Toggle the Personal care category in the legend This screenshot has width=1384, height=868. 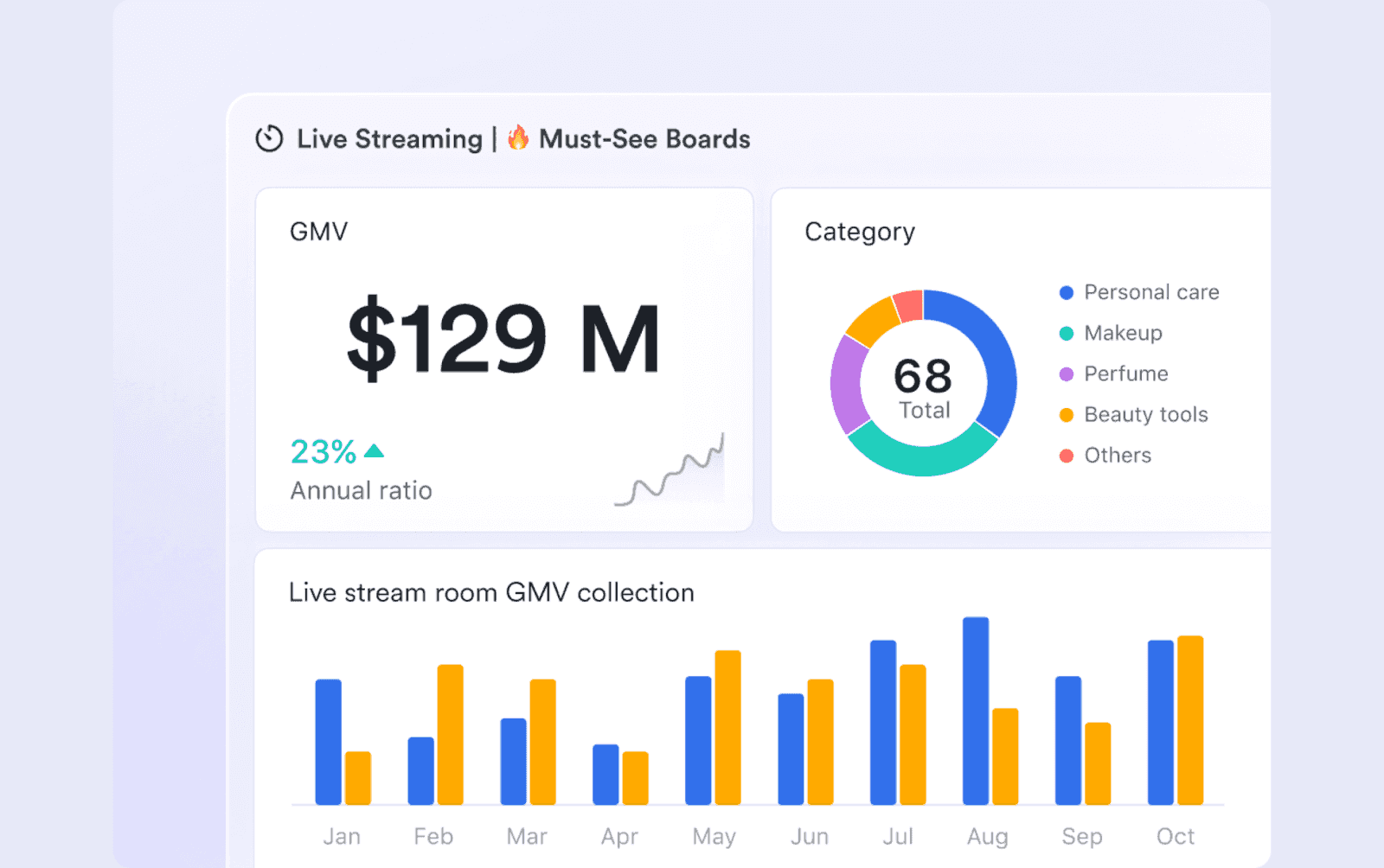pyautogui.click(x=1150, y=292)
